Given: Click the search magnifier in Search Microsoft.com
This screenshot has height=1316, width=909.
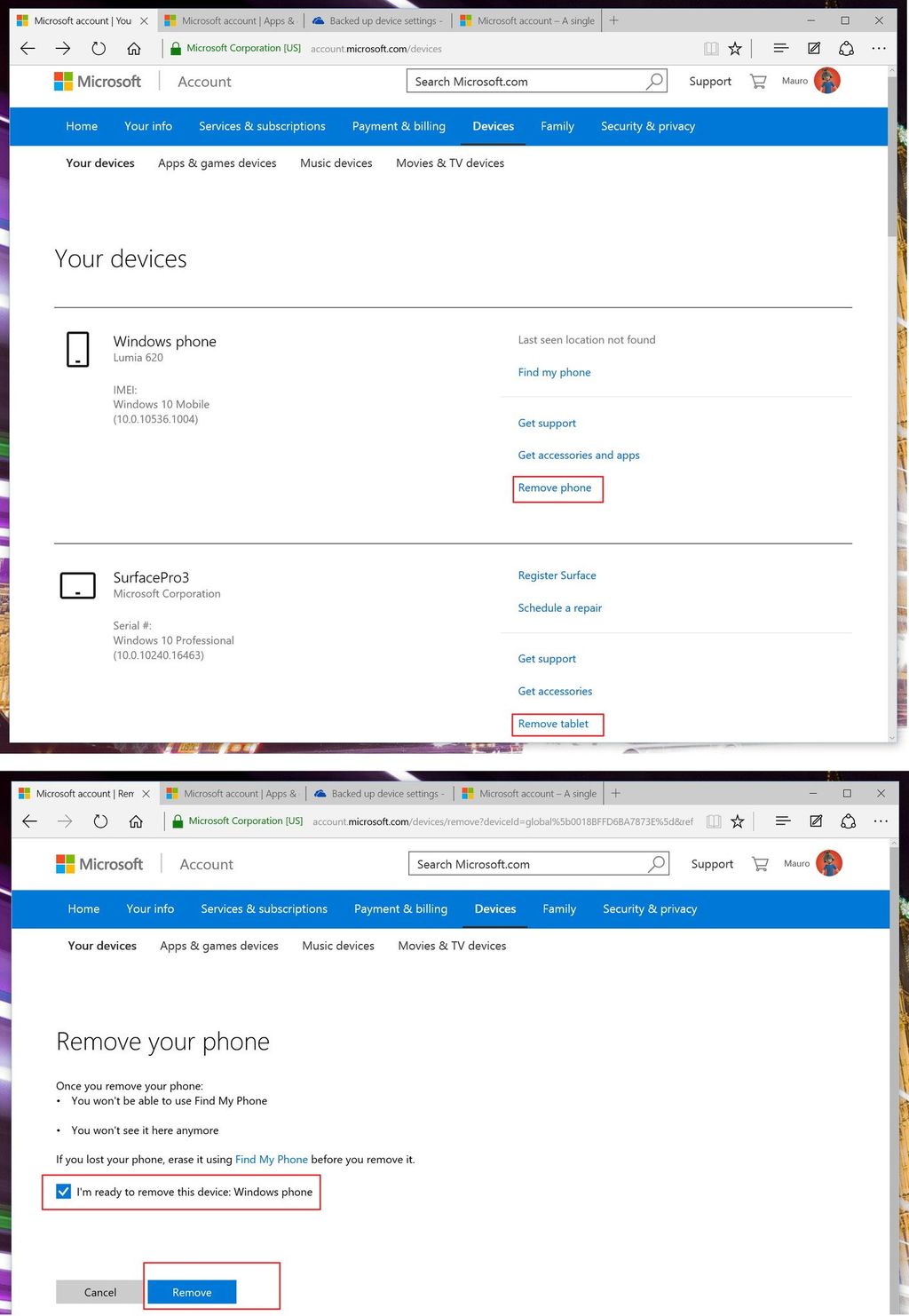Looking at the screenshot, I should coord(654,81).
